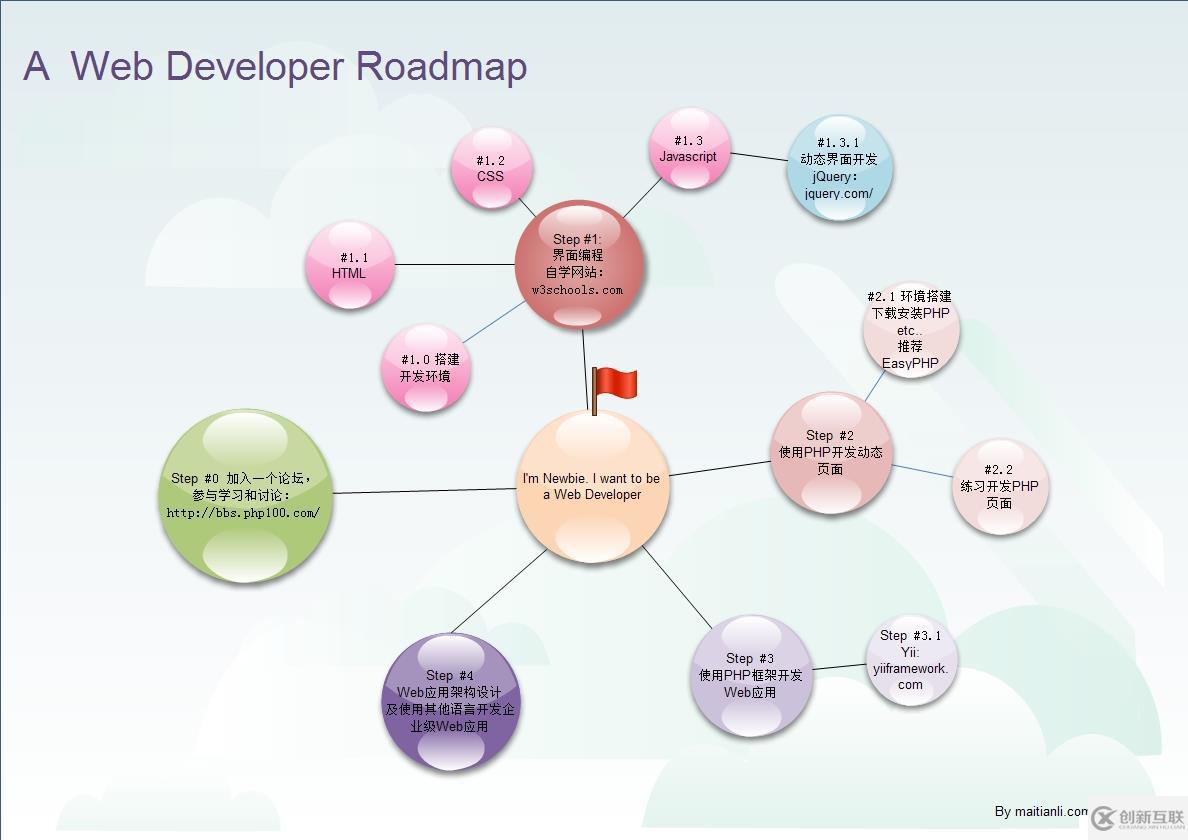Click the #1.3 Javascript node

(x=688, y=150)
